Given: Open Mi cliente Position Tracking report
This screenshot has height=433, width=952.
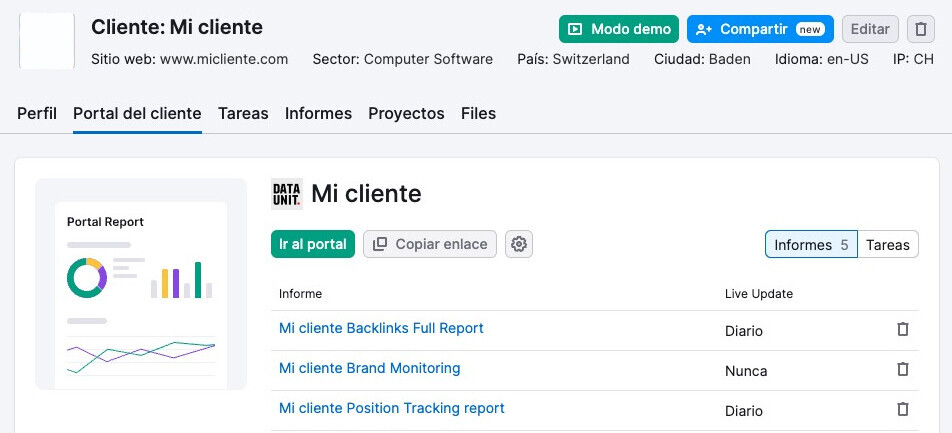Looking at the screenshot, I should (x=392, y=409).
